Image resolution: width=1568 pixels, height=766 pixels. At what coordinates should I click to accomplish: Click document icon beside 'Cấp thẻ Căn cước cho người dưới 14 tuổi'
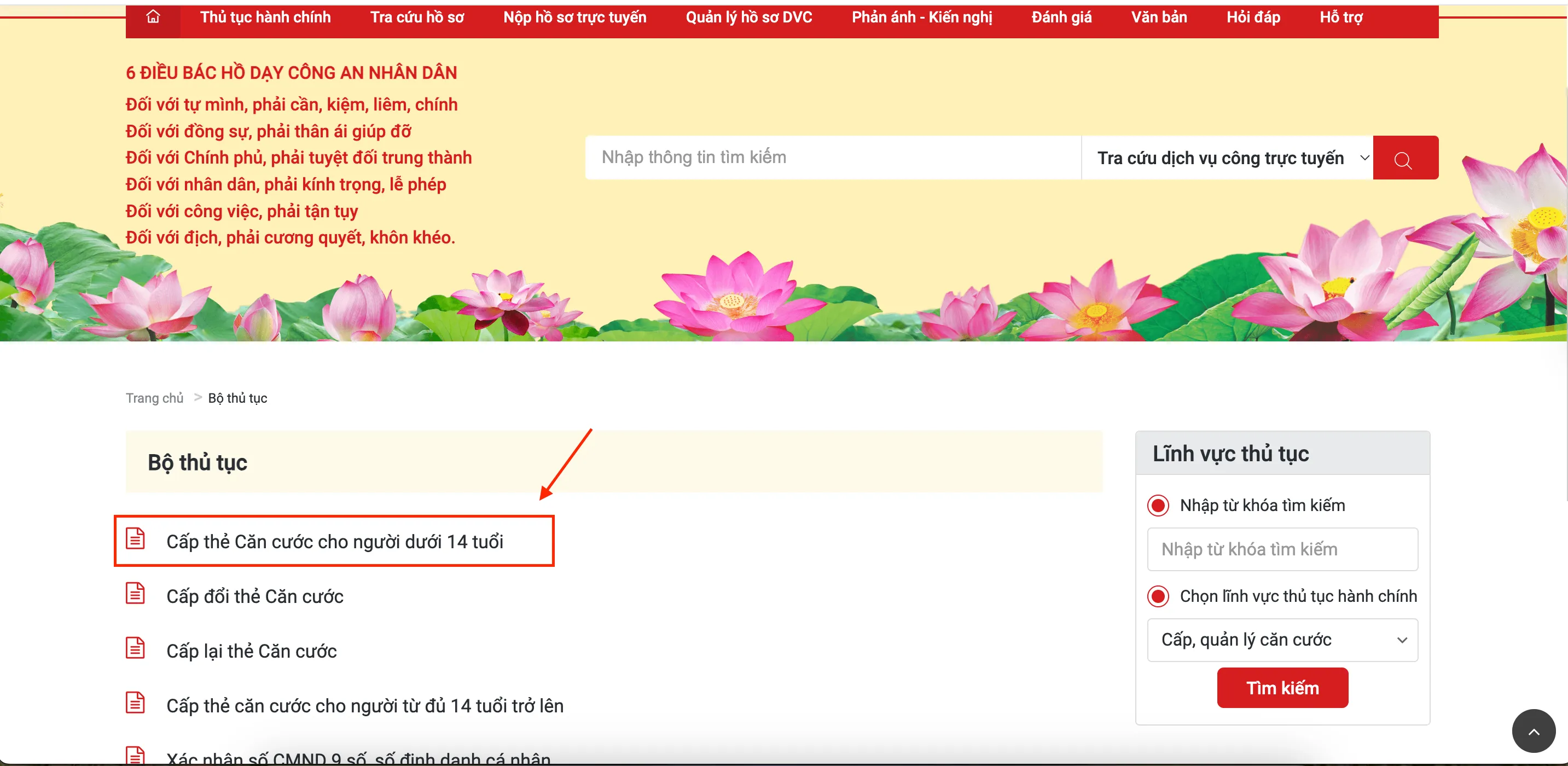(135, 539)
